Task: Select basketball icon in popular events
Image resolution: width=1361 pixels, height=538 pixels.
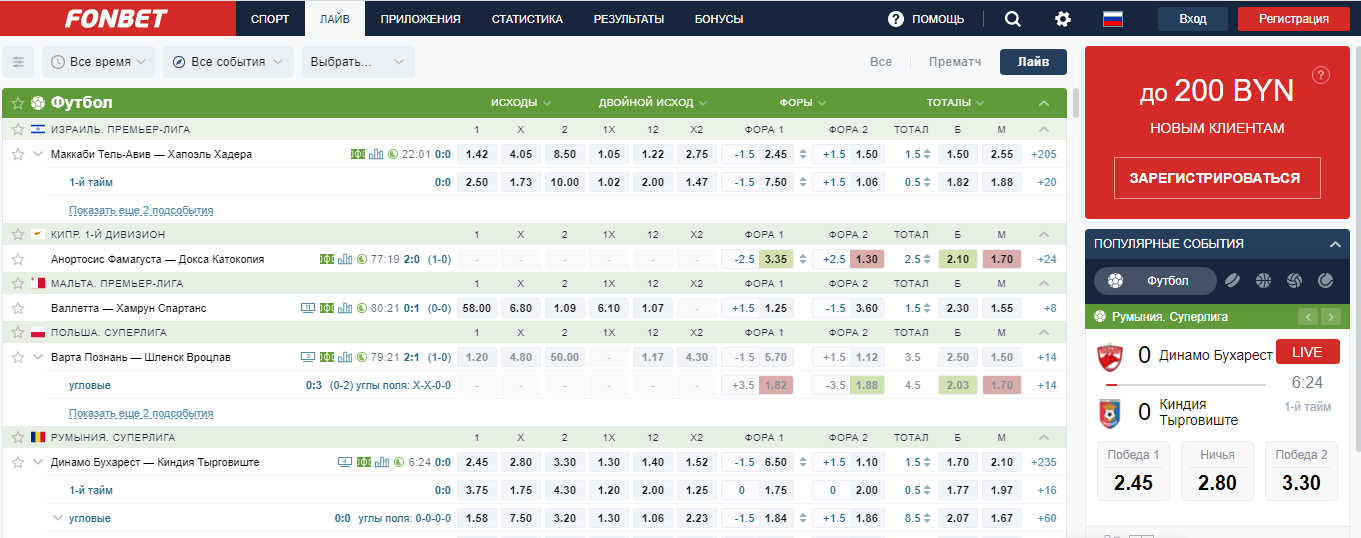Action: point(1263,281)
